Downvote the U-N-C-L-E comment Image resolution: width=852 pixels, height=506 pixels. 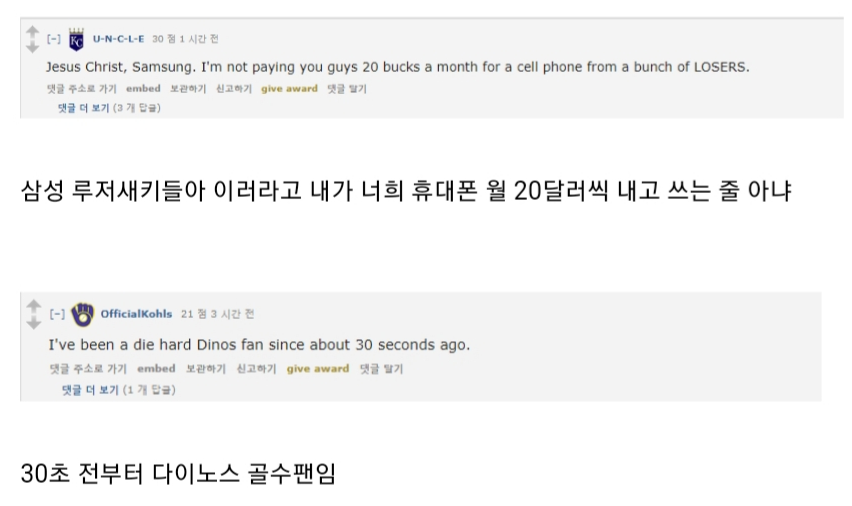[x=32, y=46]
